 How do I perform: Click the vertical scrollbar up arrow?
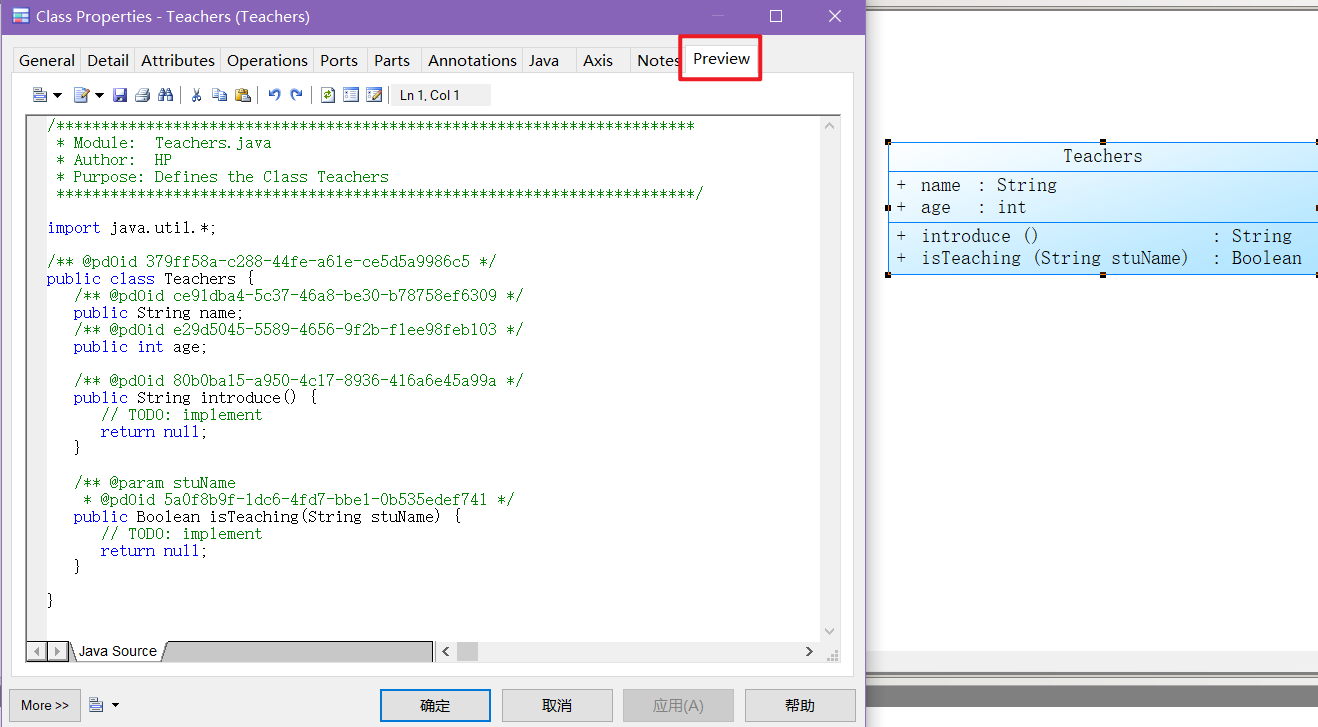click(x=829, y=125)
